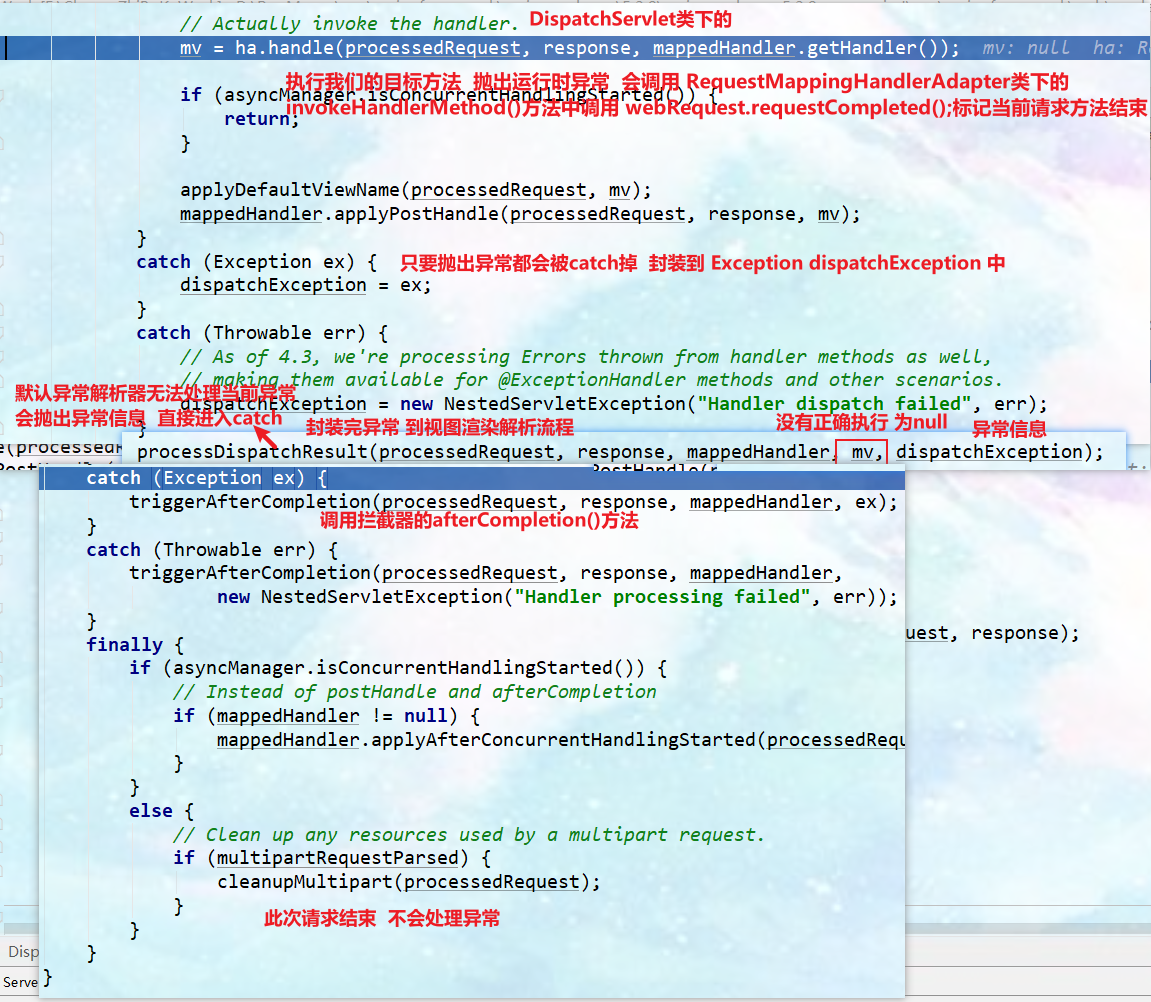This screenshot has width=1151, height=1002.
Task: Click the comment "// Actually invoke the handler."
Action: coord(349,23)
